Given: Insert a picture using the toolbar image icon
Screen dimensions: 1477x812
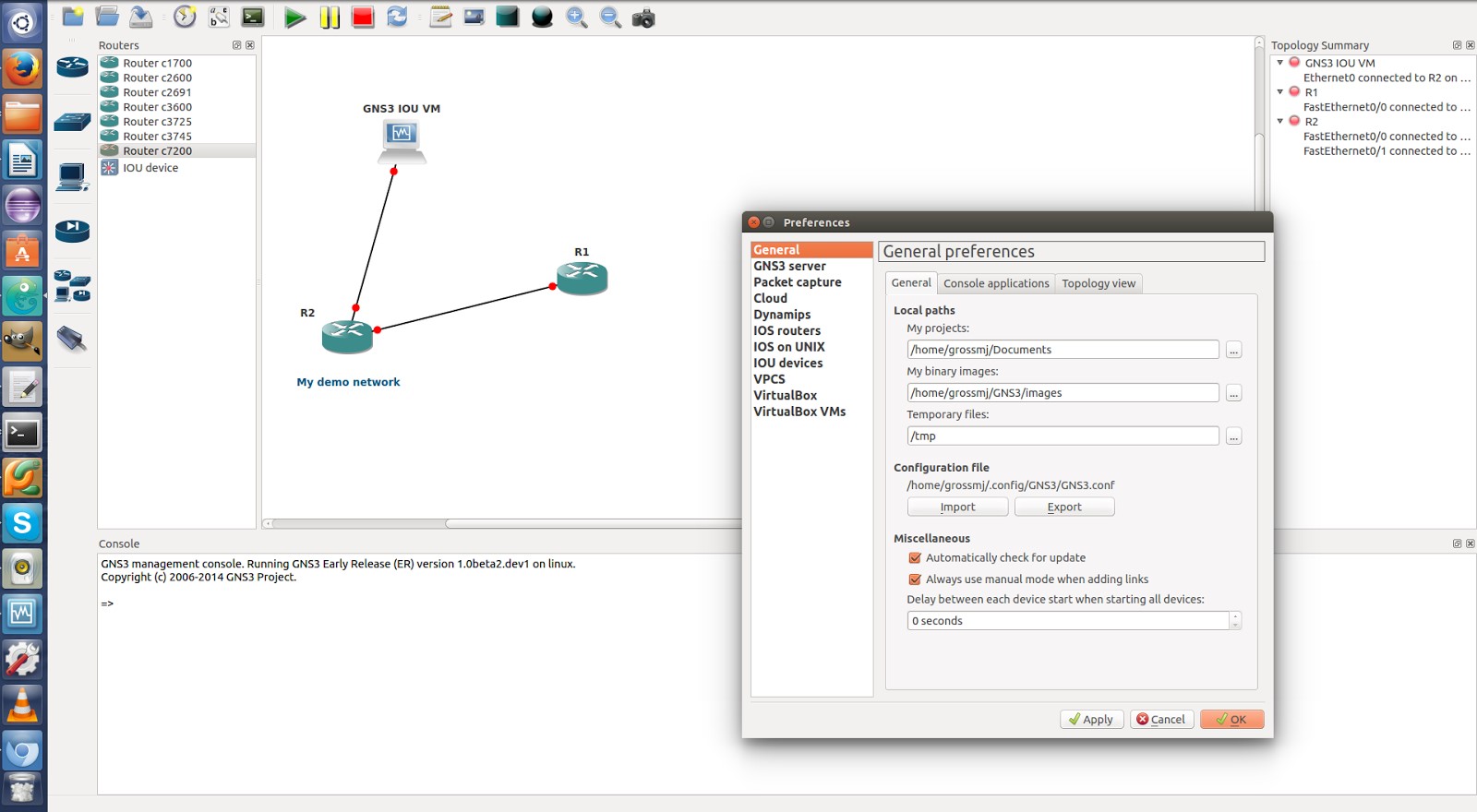Looking at the screenshot, I should pyautogui.click(x=474, y=17).
